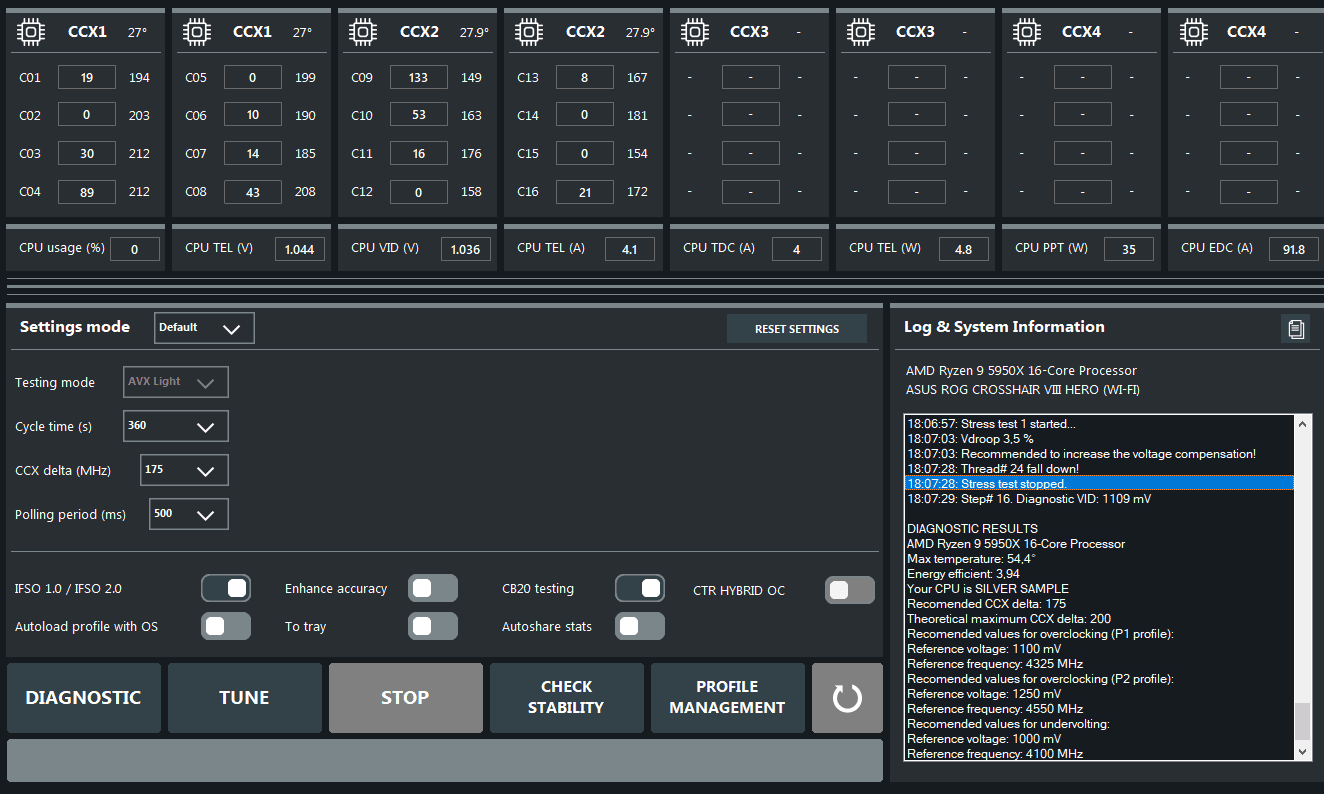Open the Testing mode AVX Light dropdown
The height and width of the screenshot is (794, 1324).
point(176,382)
